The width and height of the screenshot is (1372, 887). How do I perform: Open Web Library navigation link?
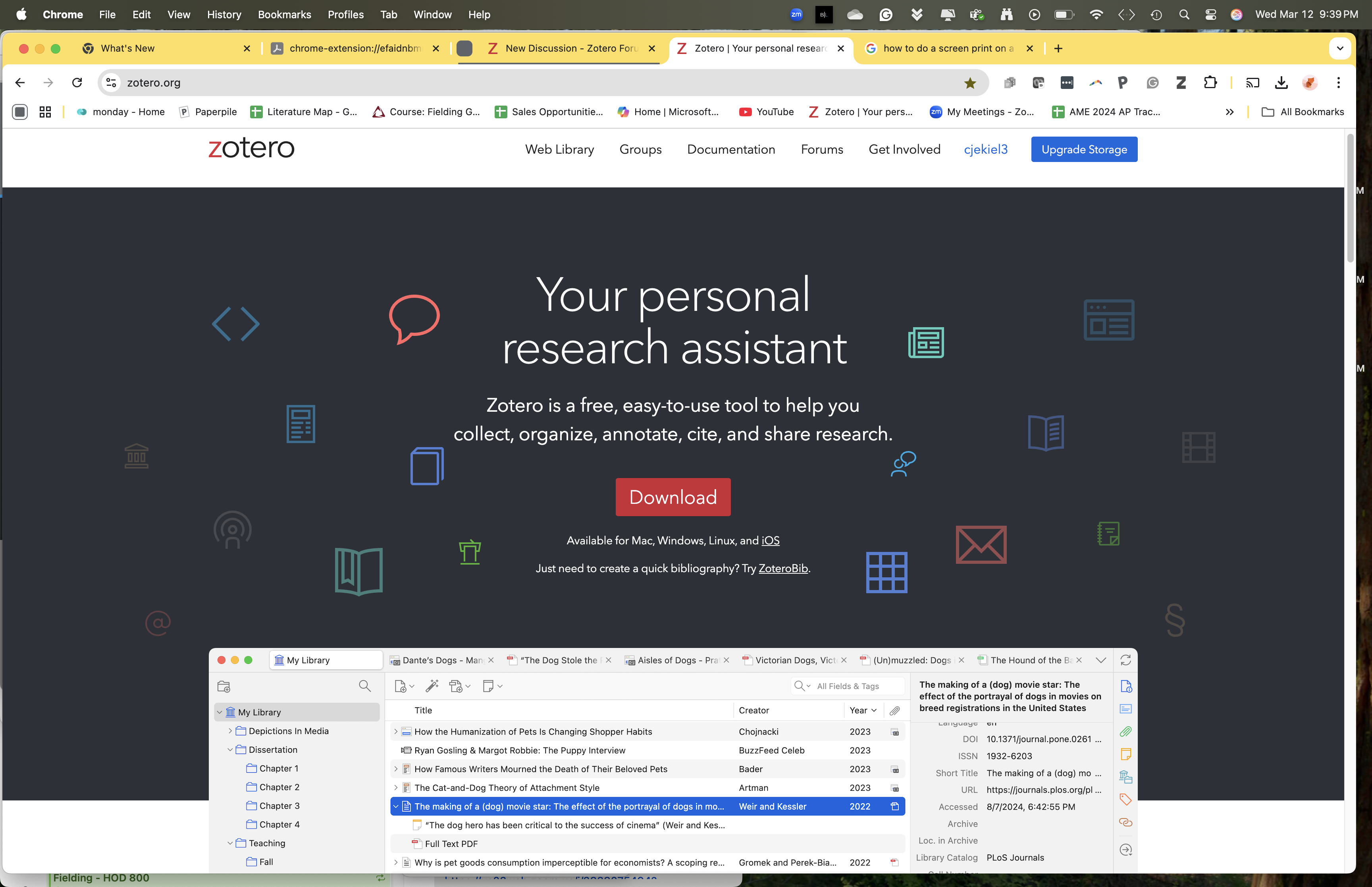pos(559,150)
